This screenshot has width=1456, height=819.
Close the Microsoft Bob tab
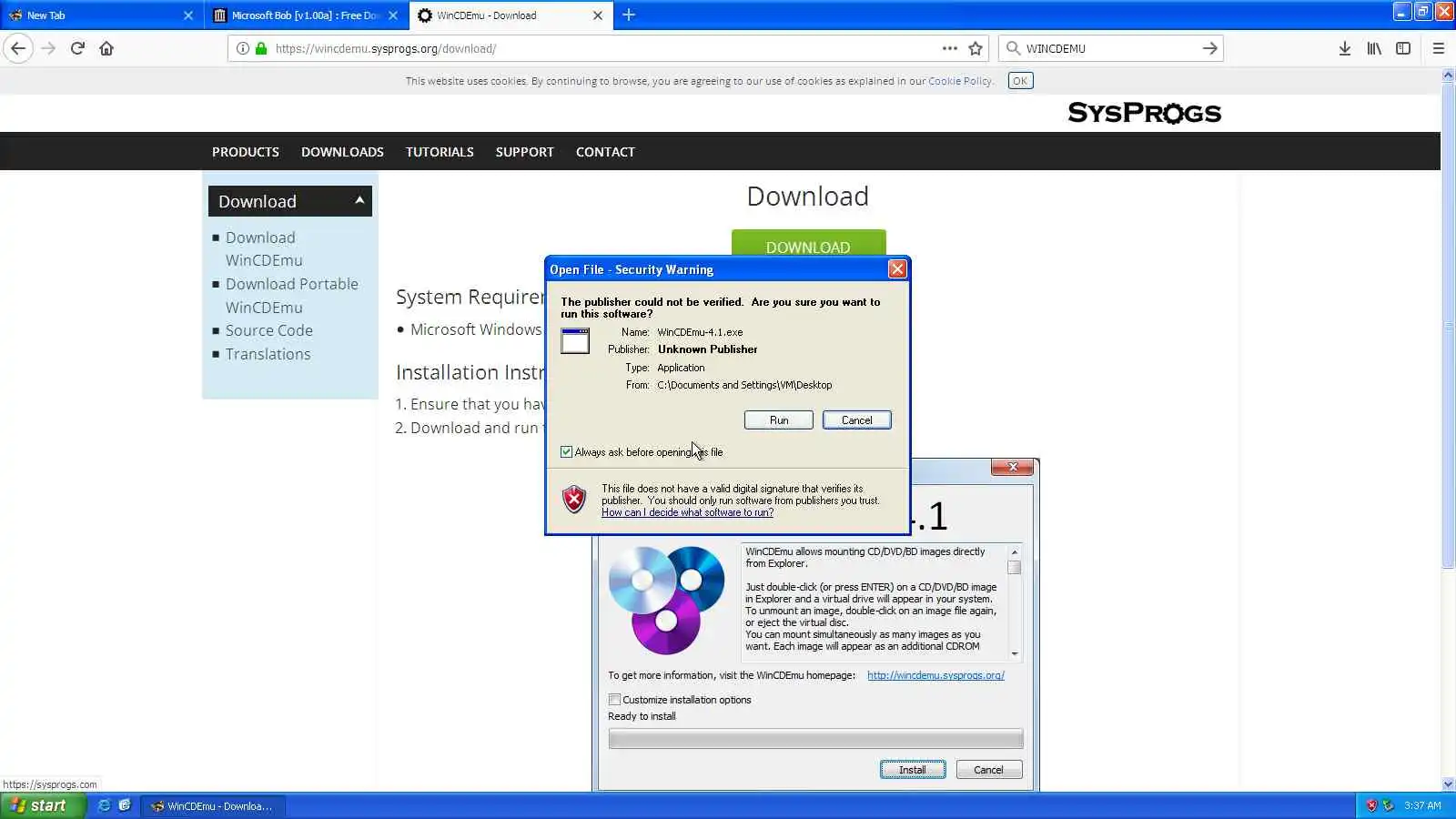click(x=393, y=15)
